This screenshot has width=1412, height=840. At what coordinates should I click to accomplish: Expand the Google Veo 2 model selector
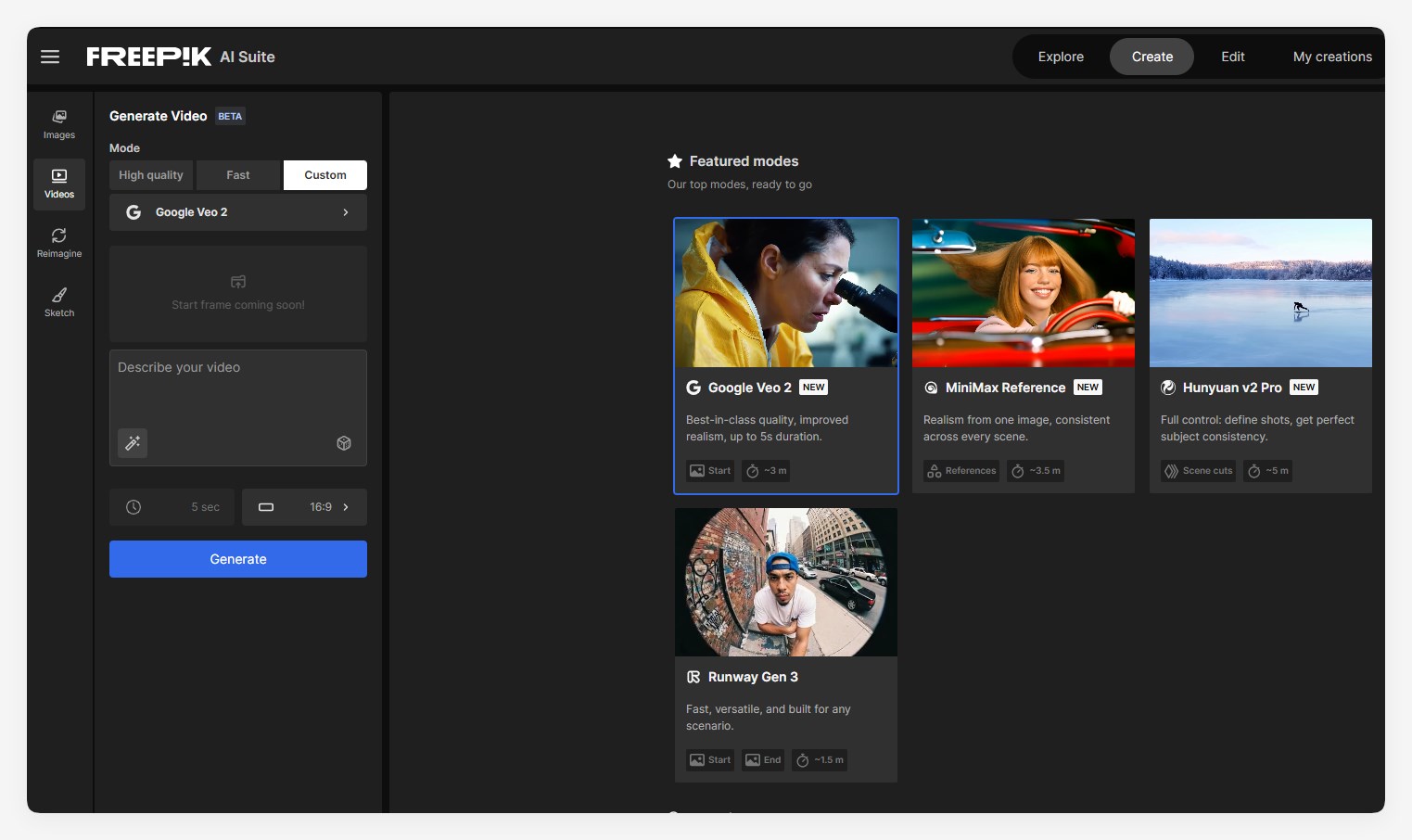point(237,211)
